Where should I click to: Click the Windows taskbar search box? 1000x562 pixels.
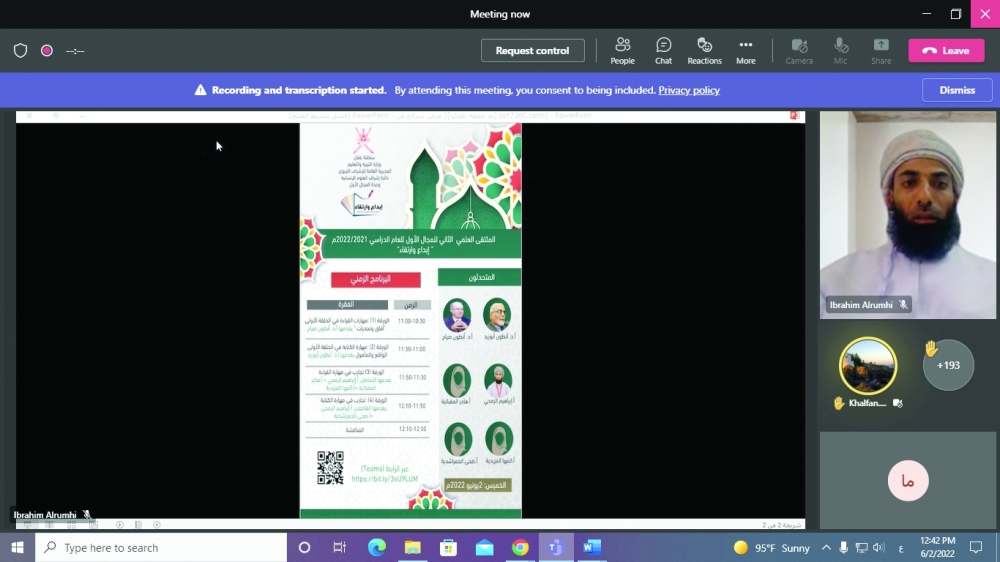tap(160, 547)
